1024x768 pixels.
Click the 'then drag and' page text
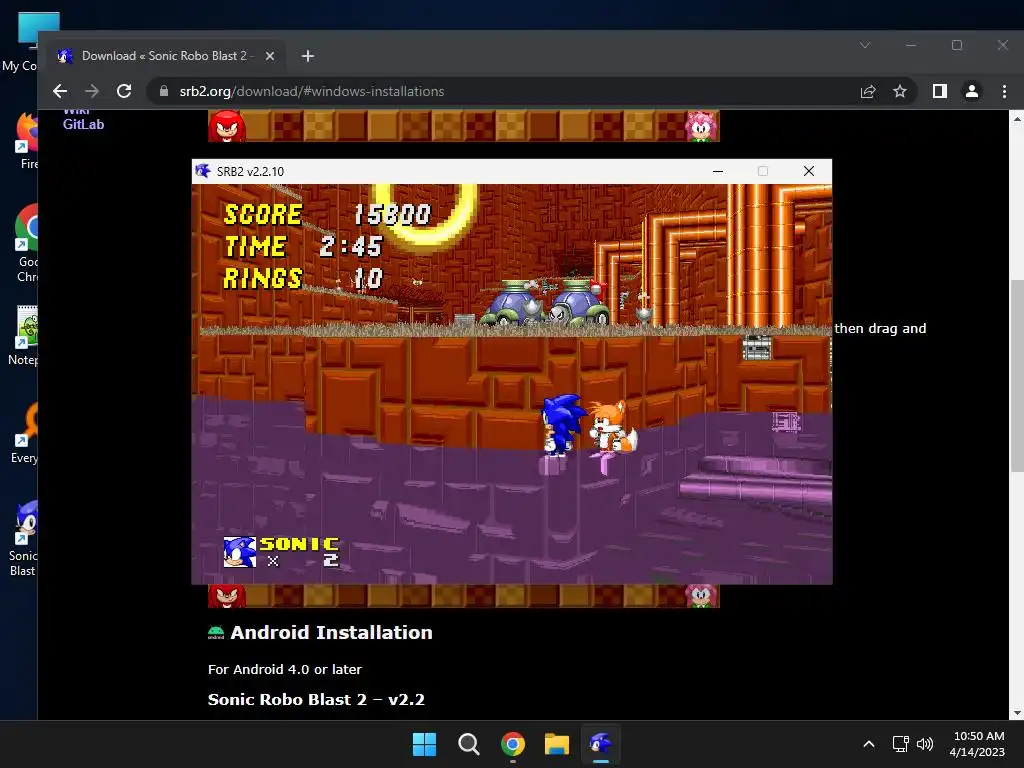(x=880, y=328)
